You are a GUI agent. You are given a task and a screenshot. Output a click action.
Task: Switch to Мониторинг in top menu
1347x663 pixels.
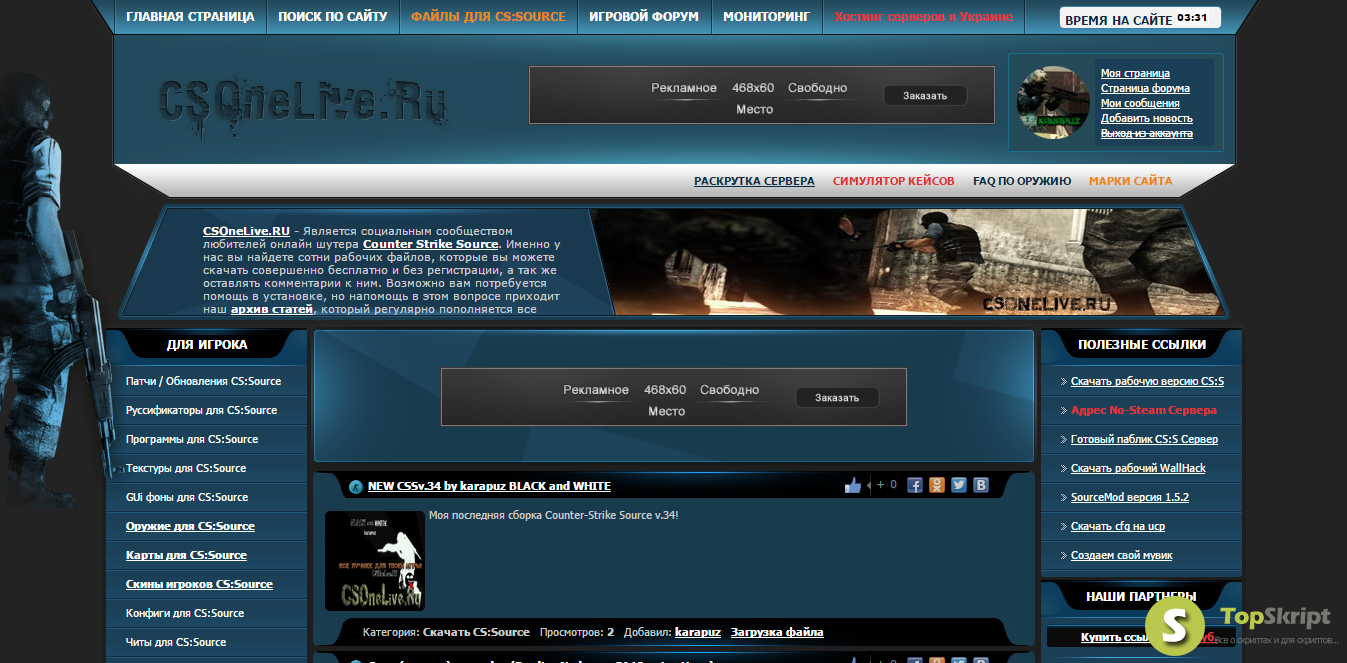(x=766, y=17)
